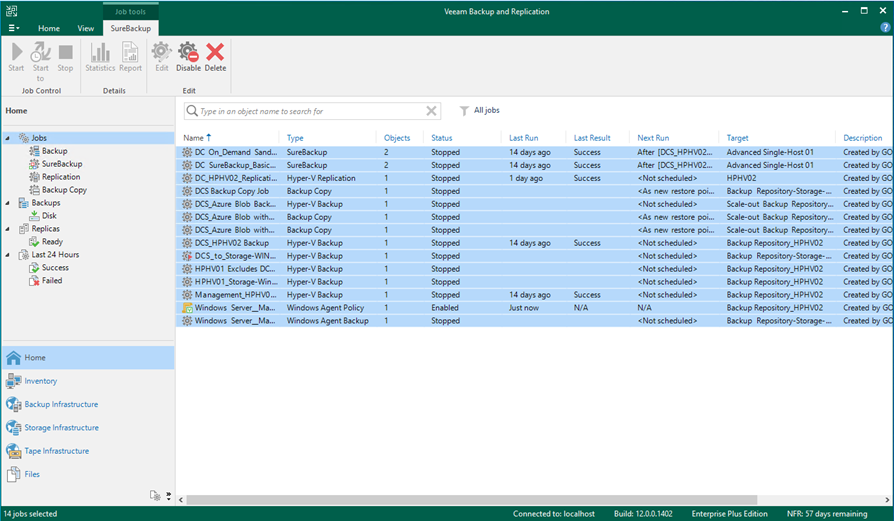Open Backup Infrastructure in navigation pane
This screenshot has height=521, width=894.
[61, 404]
